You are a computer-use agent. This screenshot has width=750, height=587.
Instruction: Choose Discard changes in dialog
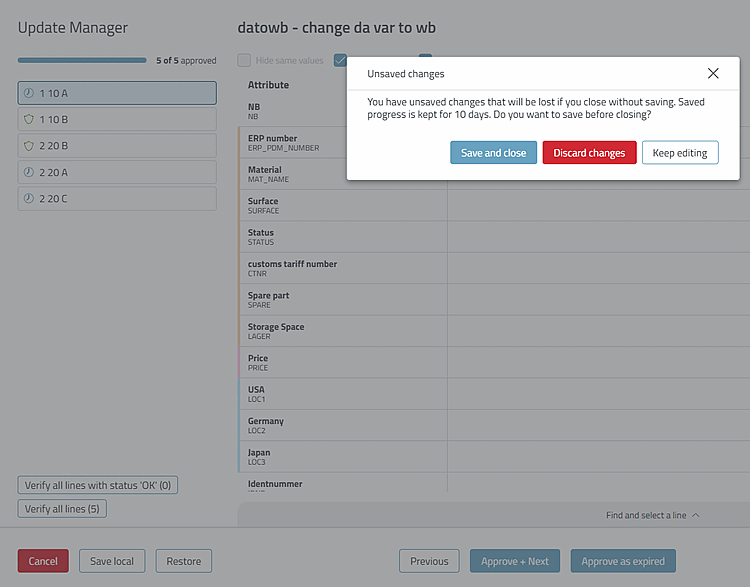point(589,153)
